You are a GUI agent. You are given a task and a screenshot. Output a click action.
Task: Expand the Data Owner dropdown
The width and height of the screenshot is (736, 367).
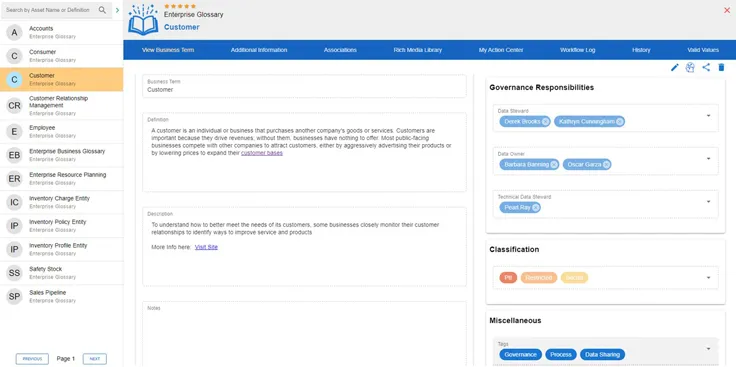click(708, 159)
